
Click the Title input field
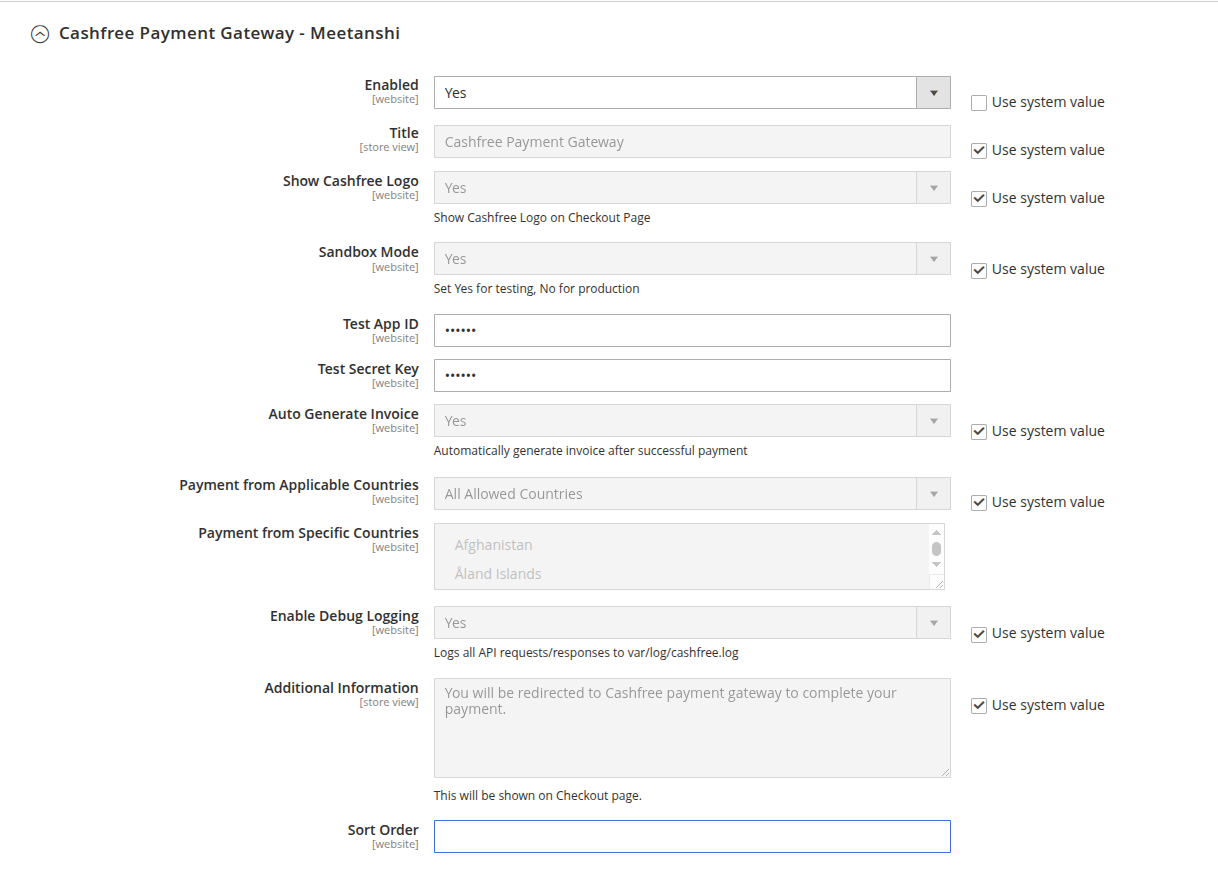coord(692,142)
